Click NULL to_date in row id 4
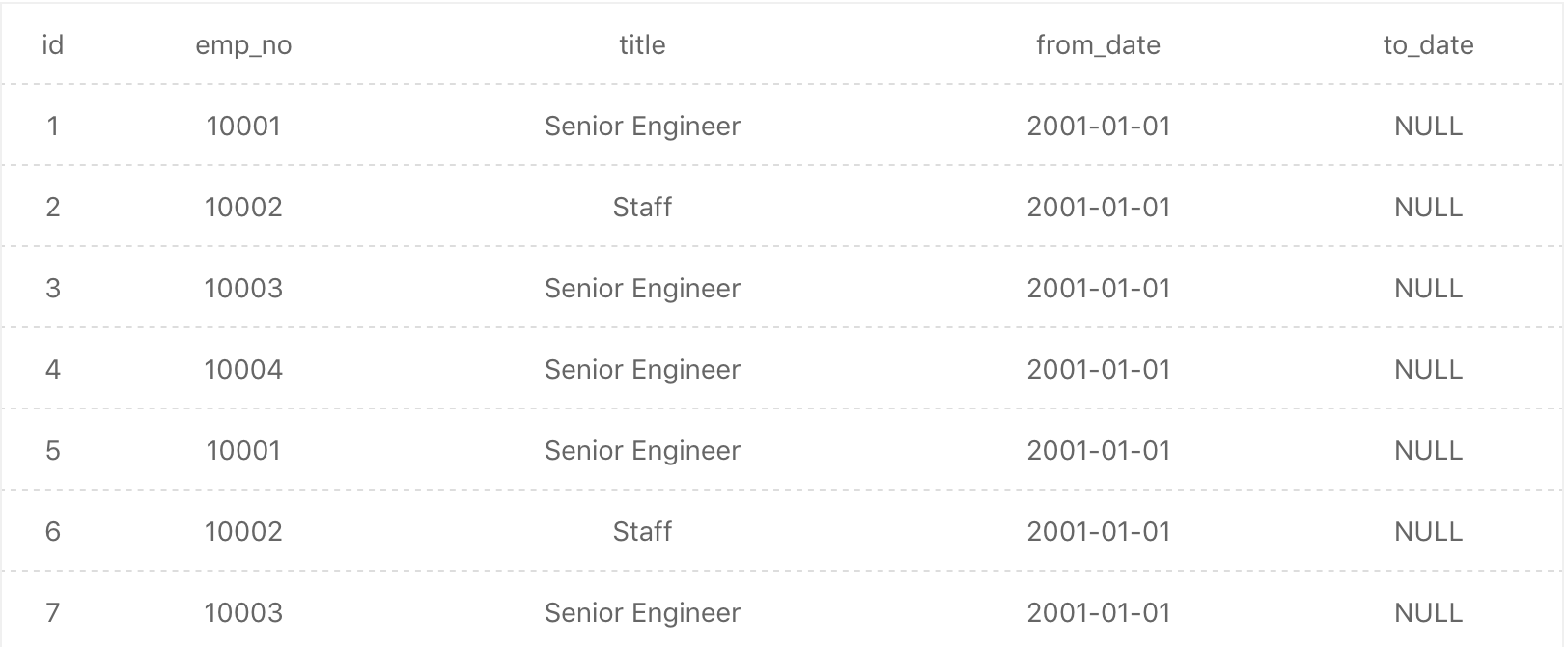The height and width of the screenshot is (647, 1568). click(x=1428, y=369)
